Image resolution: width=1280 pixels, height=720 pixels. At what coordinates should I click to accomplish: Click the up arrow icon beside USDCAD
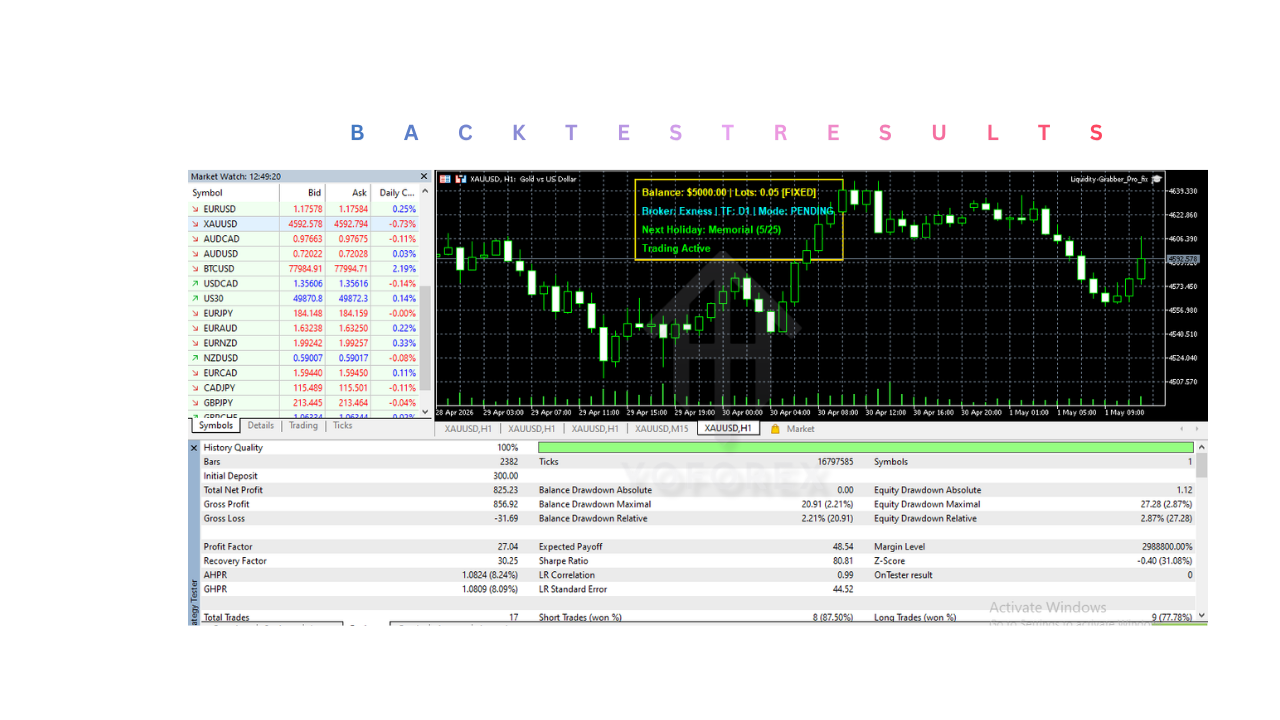pyautogui.click(x=194, y=284)
